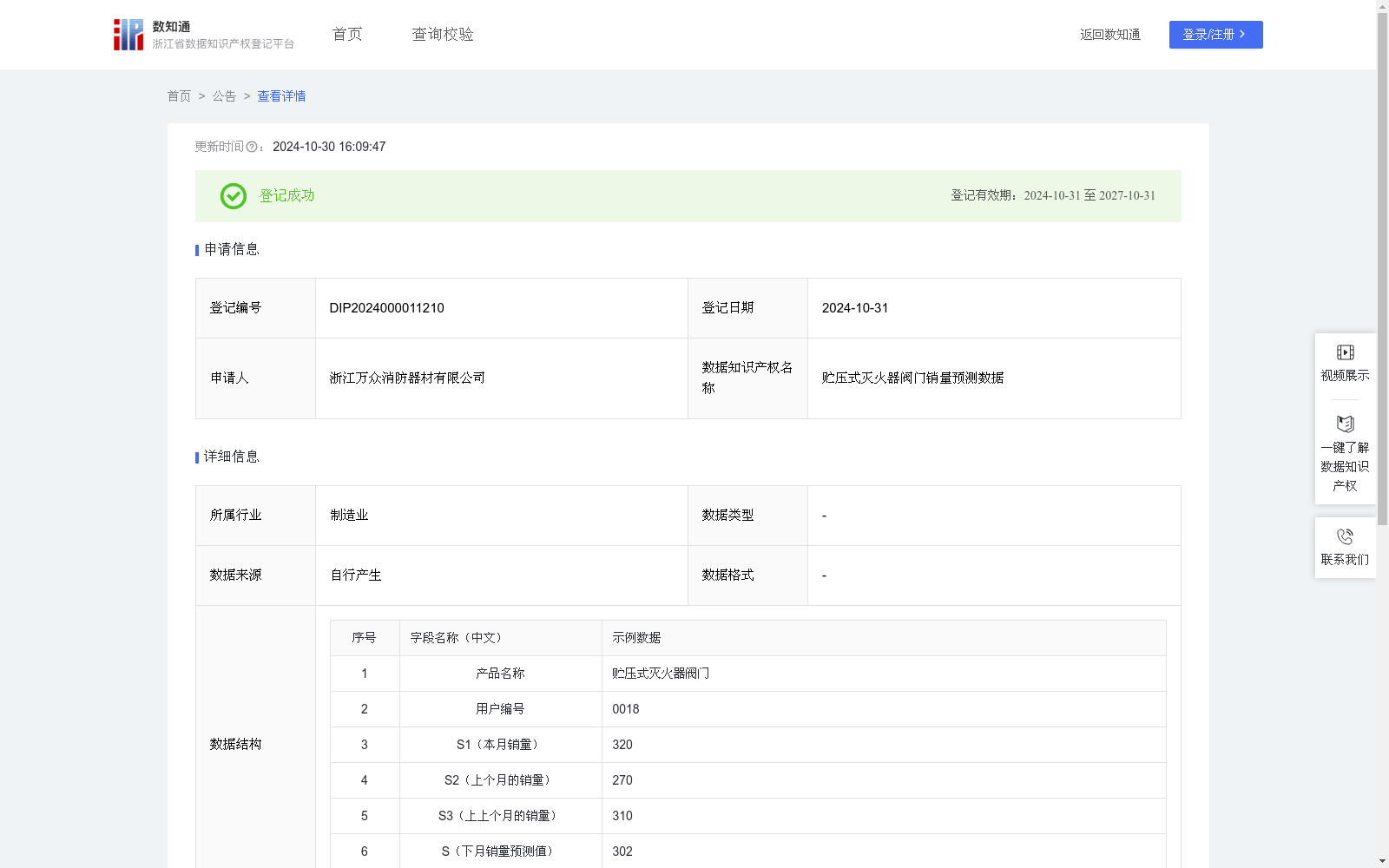Viewport: 1389px width, 868px height.
Task: Click the update time help question icon
Action: pyautogui.click(x=252, y=148)
